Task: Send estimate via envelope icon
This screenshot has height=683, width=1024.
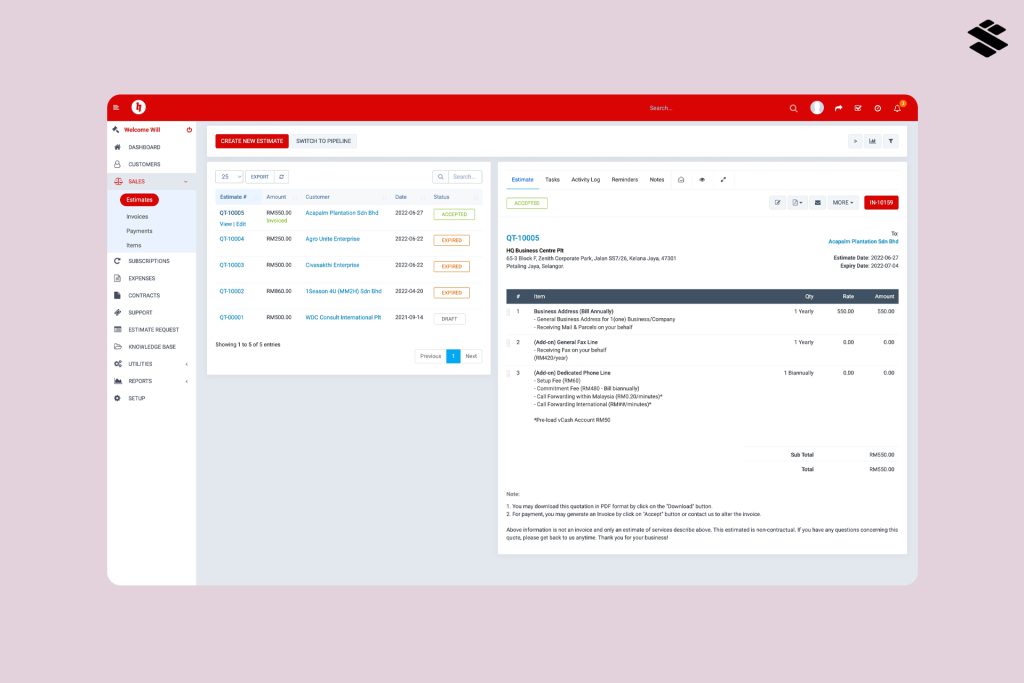Action: click(x=818, y=202)
